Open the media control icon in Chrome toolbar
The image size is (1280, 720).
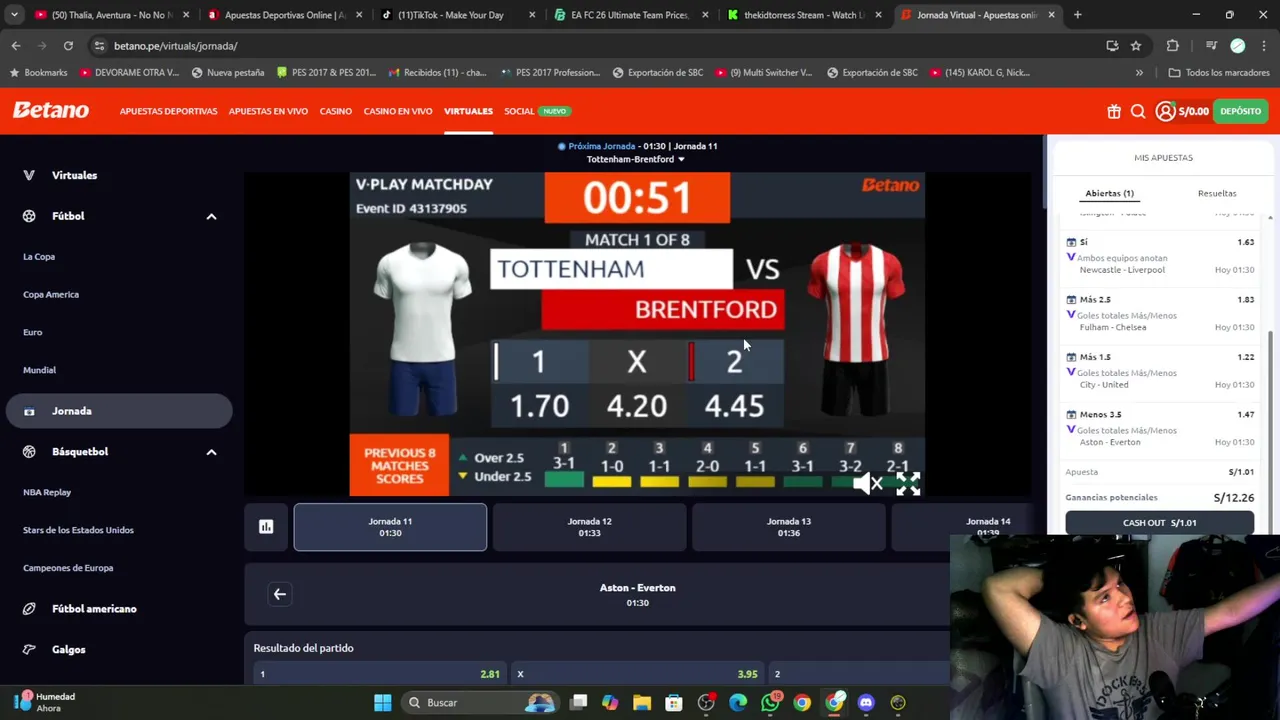[1211, 46]
